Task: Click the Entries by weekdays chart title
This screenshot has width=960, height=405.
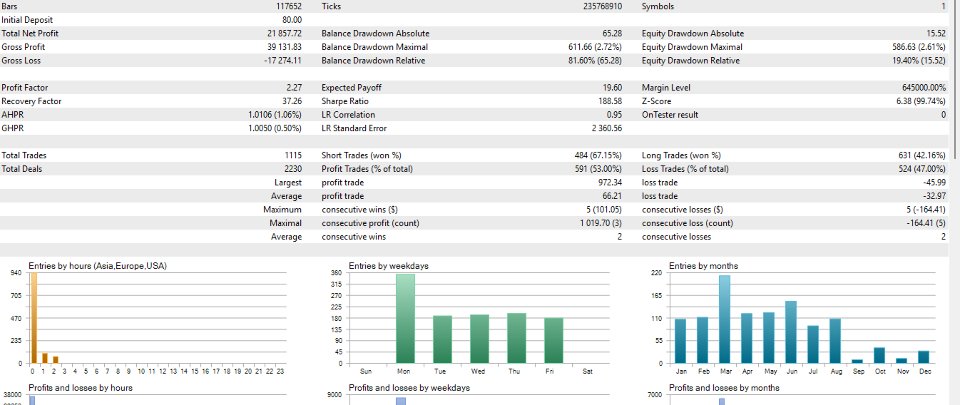Action: 388,266
